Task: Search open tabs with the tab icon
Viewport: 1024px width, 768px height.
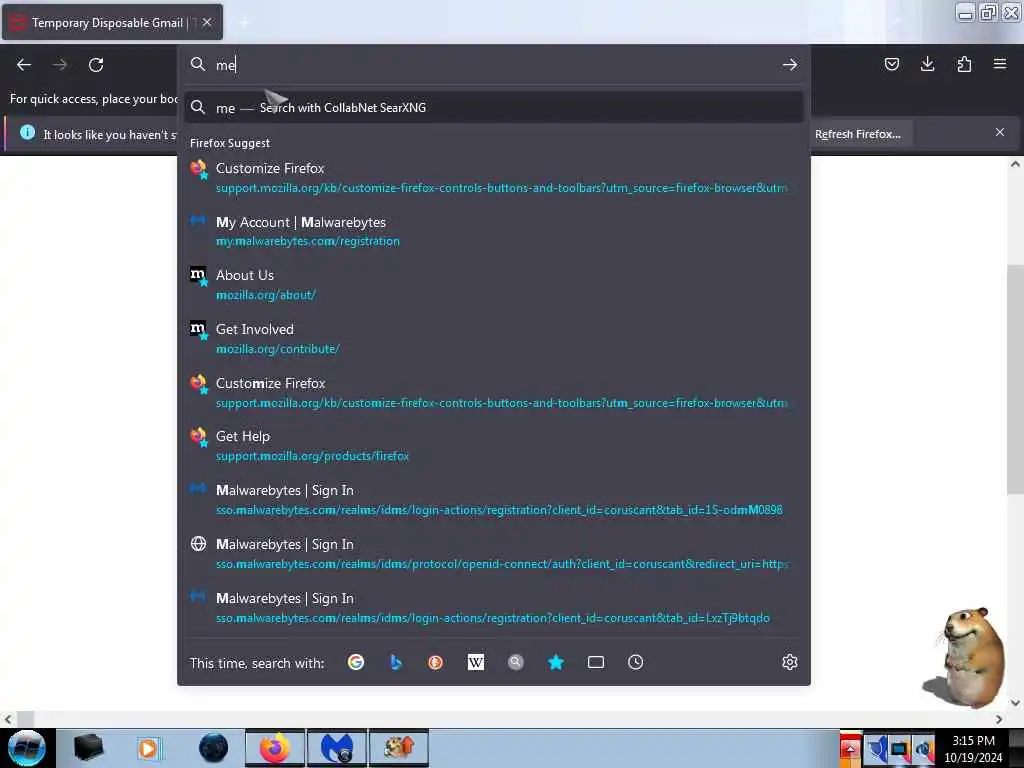Action: point(596,662)
